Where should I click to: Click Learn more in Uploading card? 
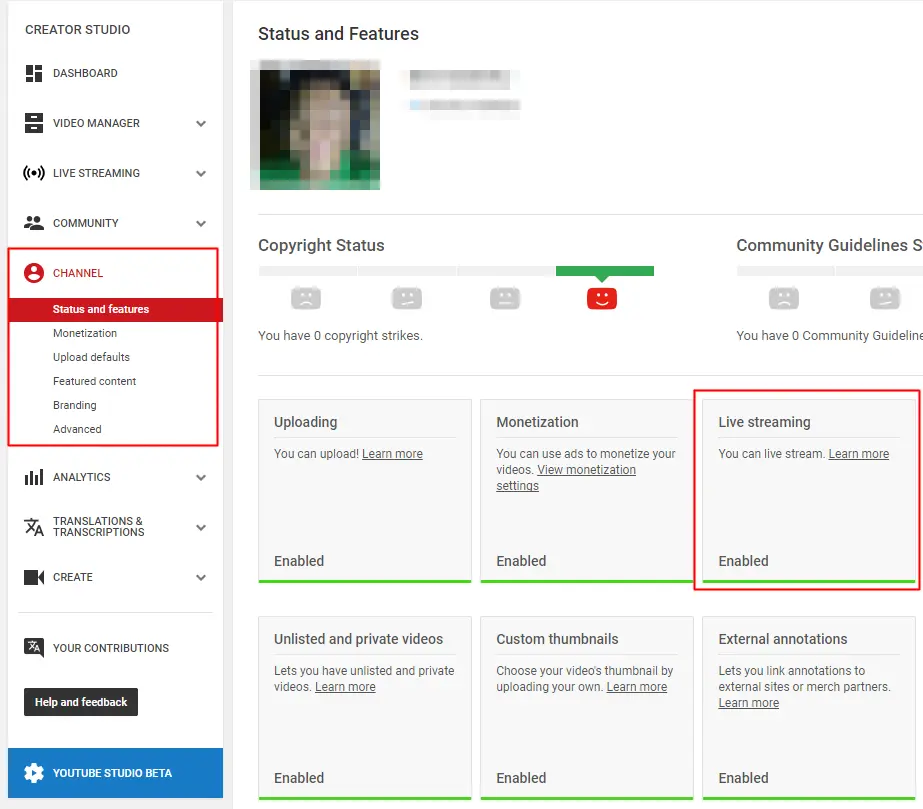392,454
